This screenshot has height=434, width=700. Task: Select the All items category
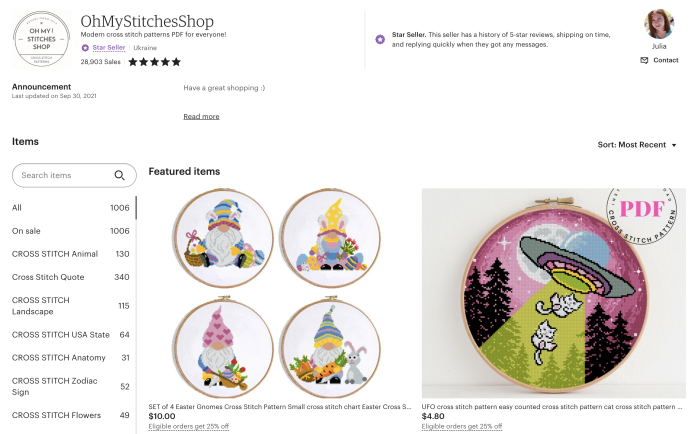[71, 208]
